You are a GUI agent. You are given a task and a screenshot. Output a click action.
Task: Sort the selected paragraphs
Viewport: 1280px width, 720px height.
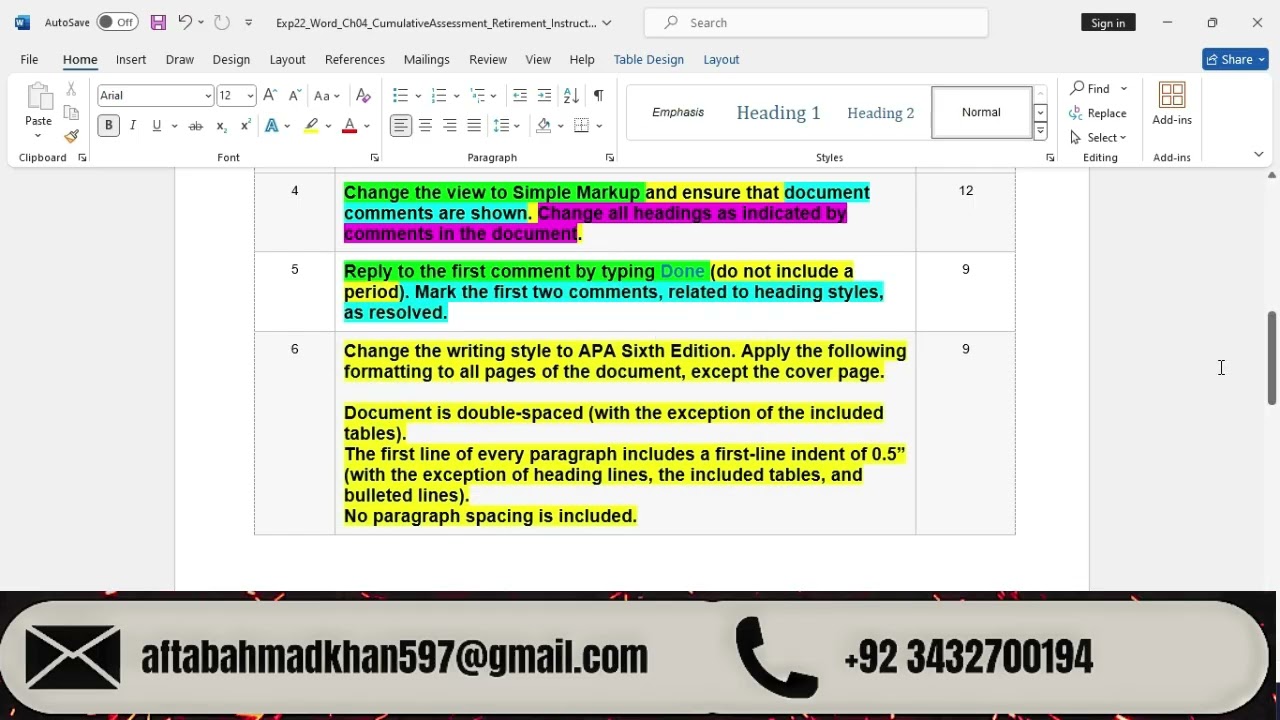click(x=571, y=95)
